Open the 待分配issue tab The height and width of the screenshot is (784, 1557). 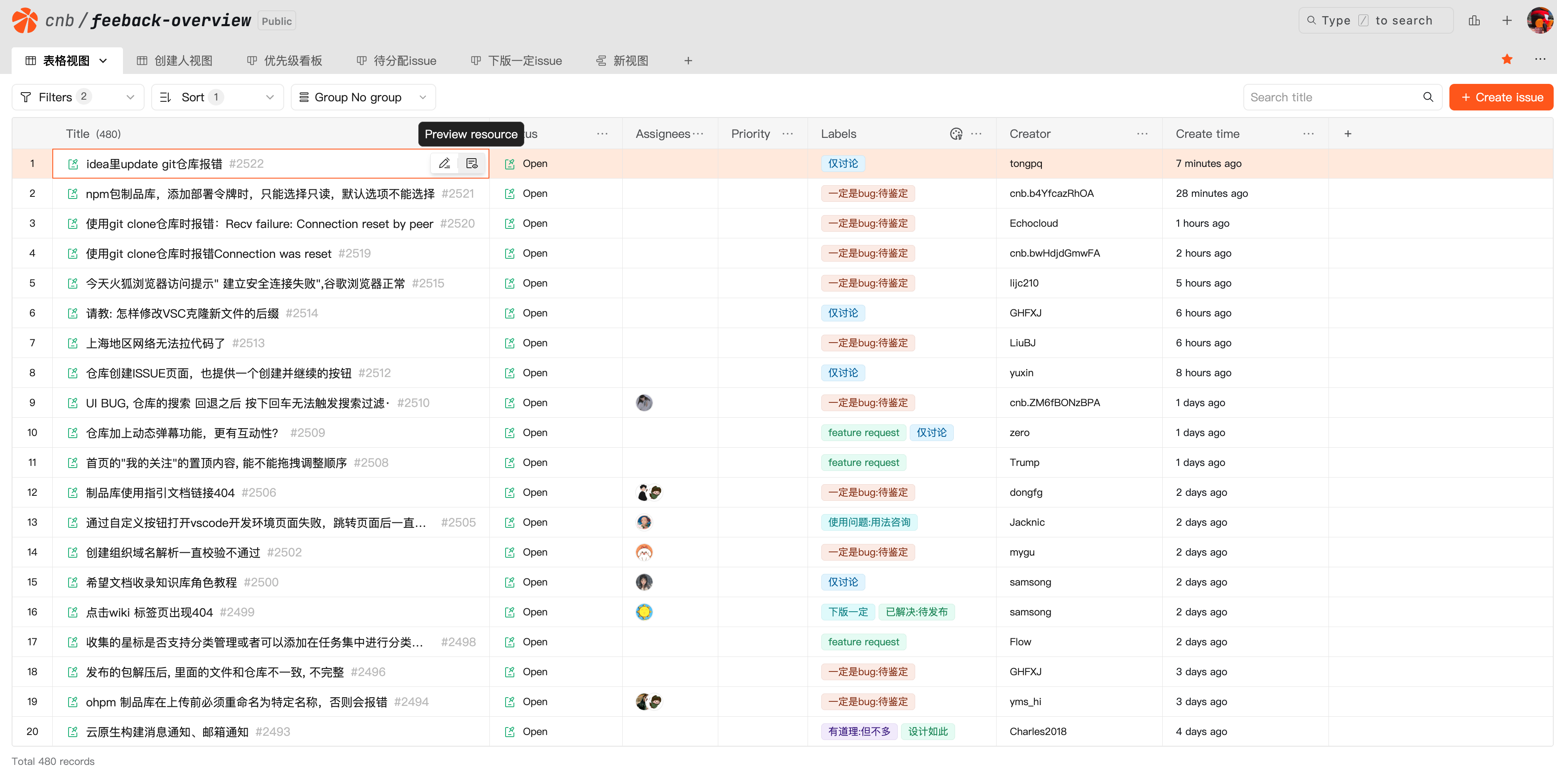point(396,60)
